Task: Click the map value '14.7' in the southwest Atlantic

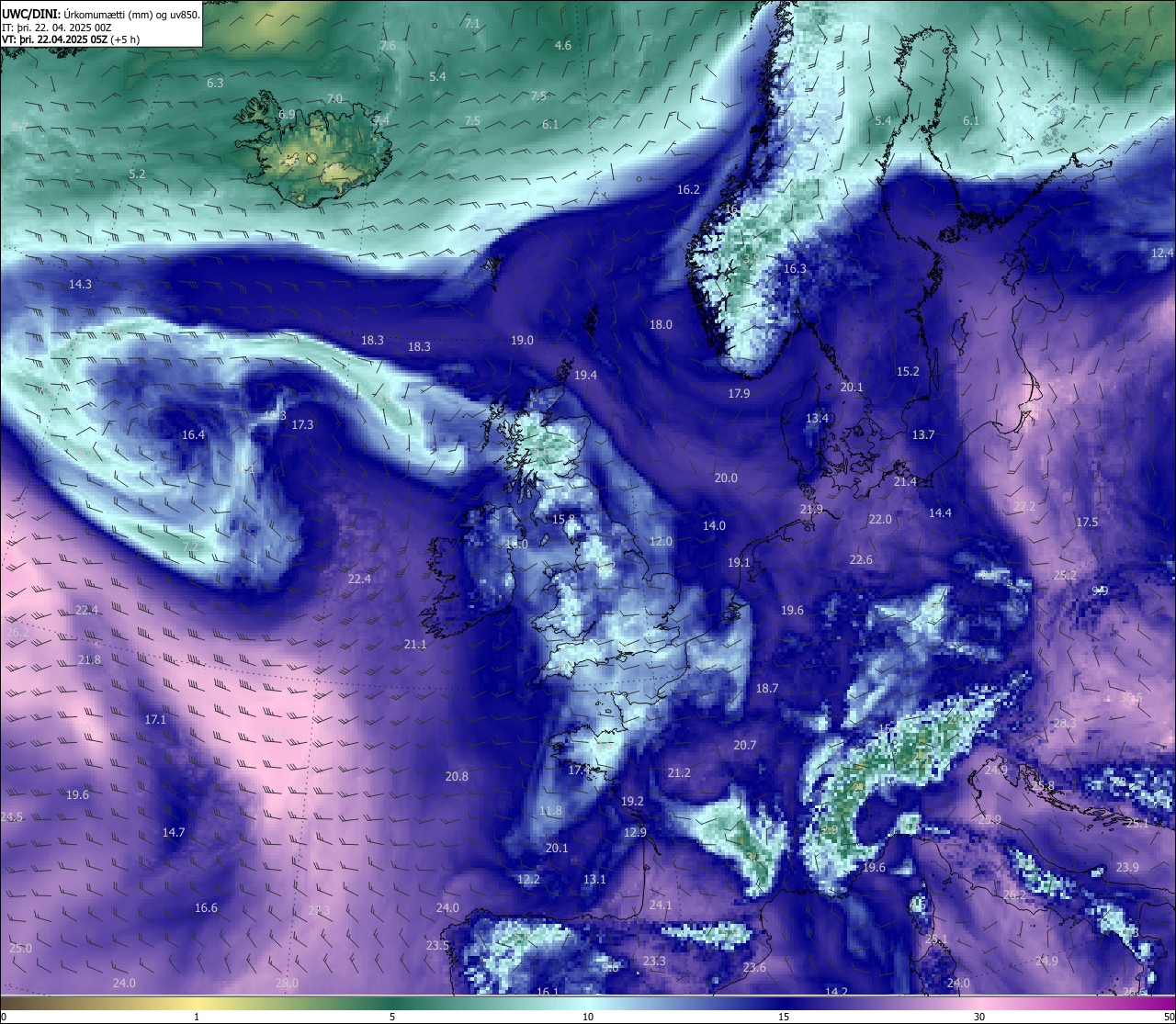Action: (174, 833)
